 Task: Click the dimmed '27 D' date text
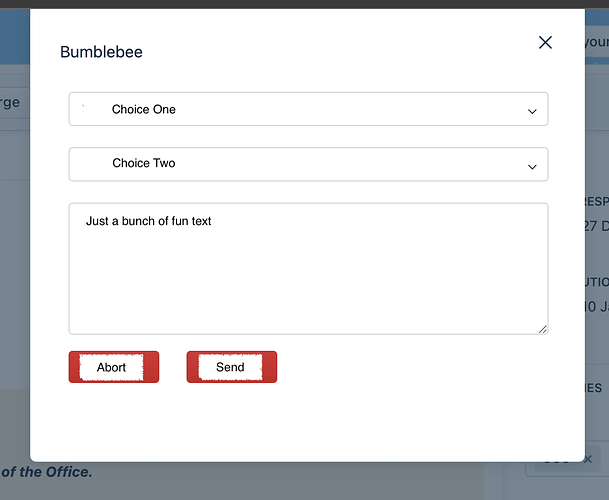click(597, 226)
